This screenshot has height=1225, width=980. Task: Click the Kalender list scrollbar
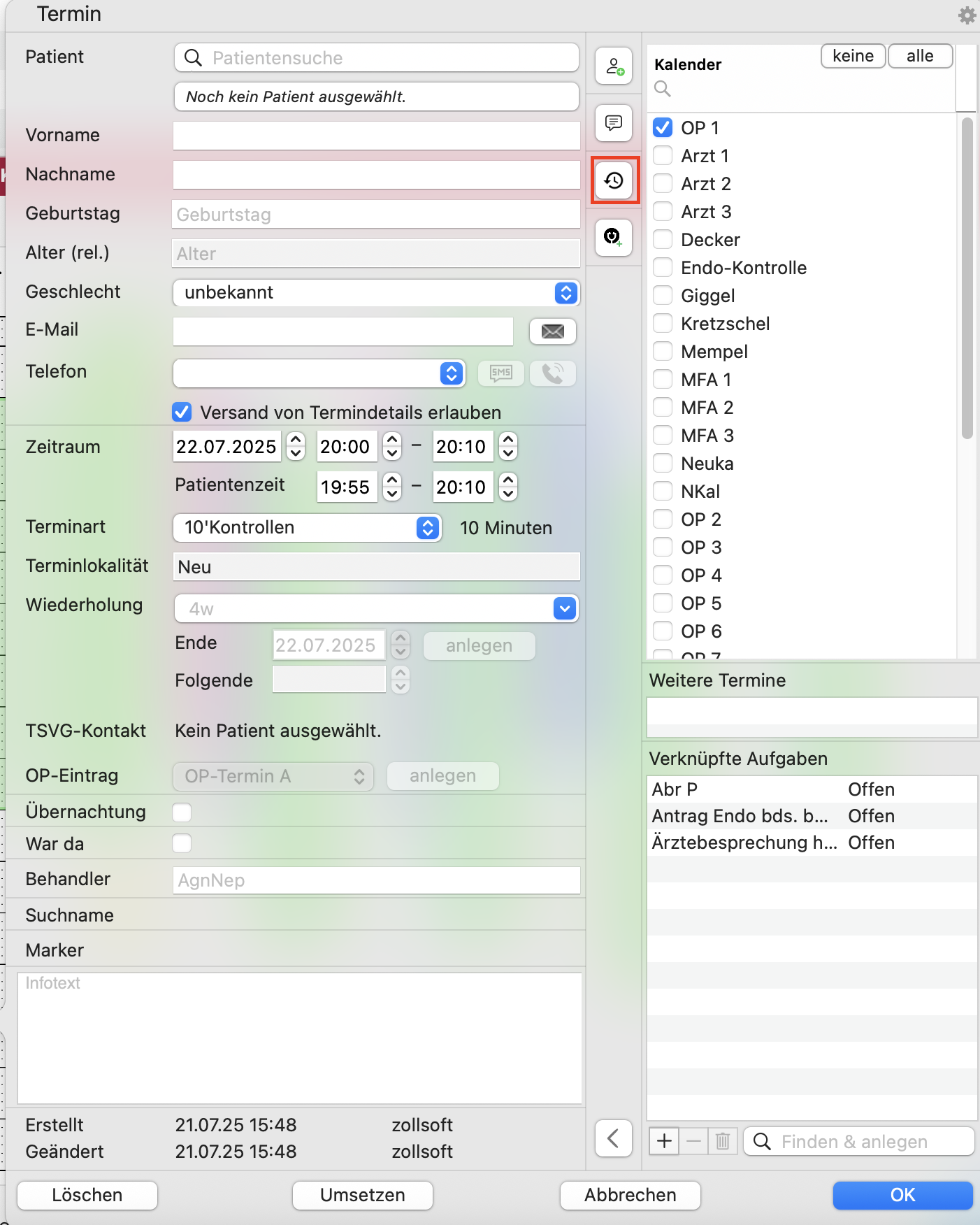point(967,278)
